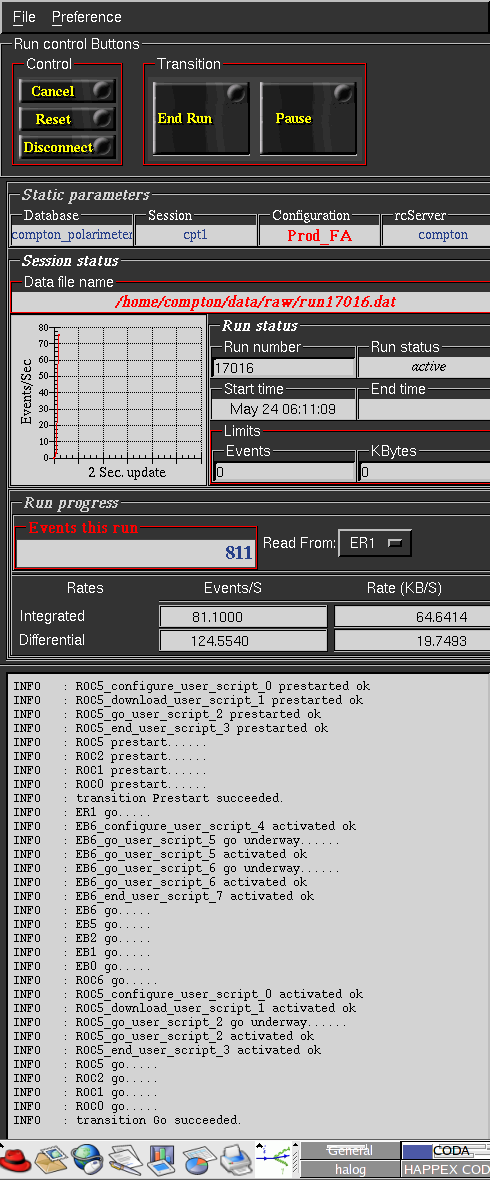This screenshot has width=490, height=1180.
Task: Click the KBytes limit input field
Action: click(x=424, y=472)
